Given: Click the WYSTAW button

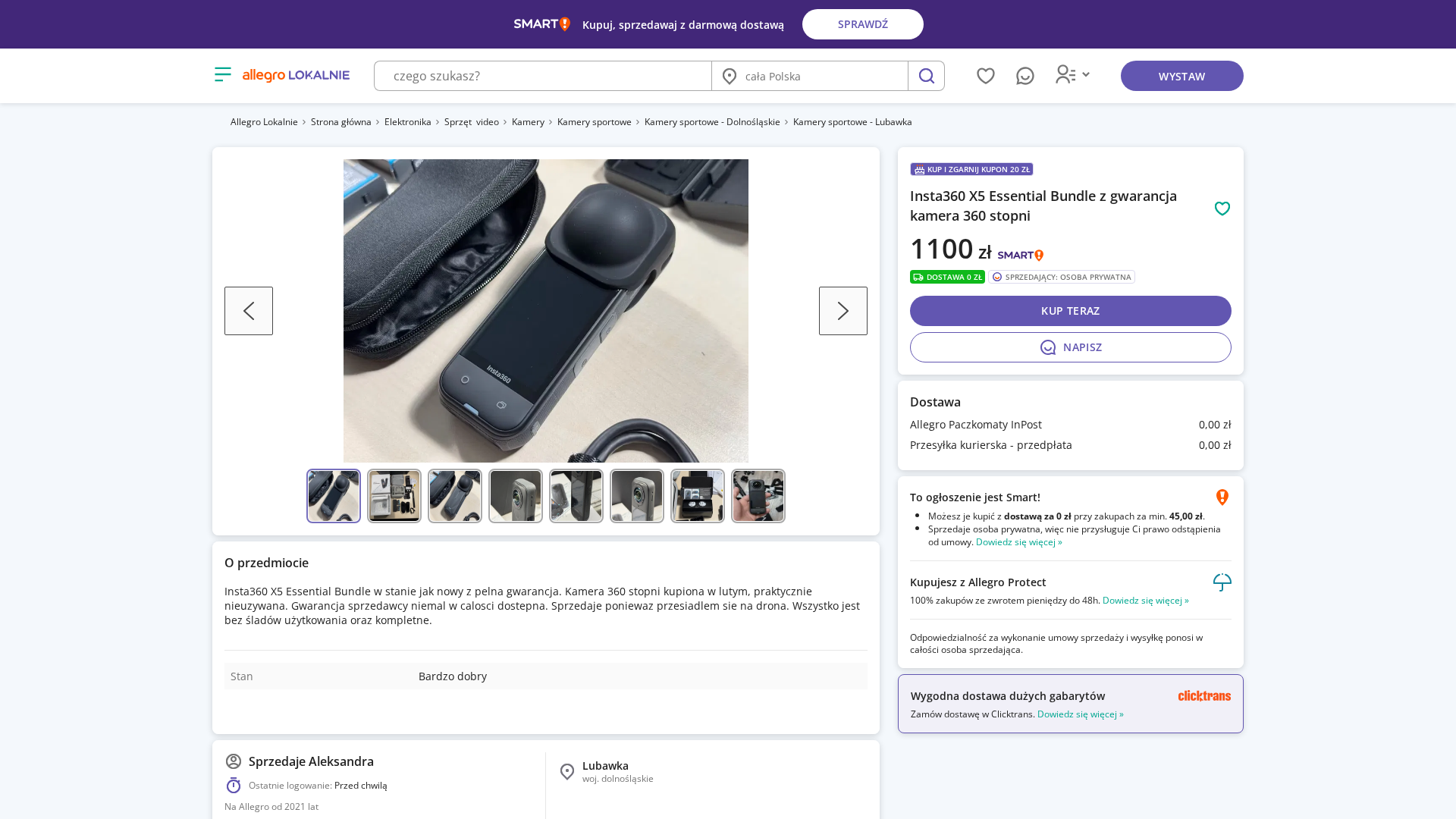Looking at the screenshot, I should point(1182,76).
